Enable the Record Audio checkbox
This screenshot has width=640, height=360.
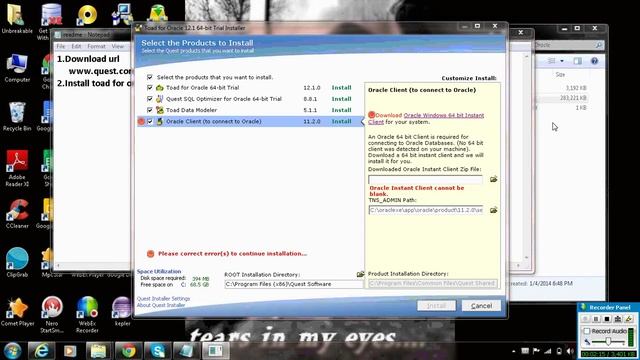coord(587,331)
